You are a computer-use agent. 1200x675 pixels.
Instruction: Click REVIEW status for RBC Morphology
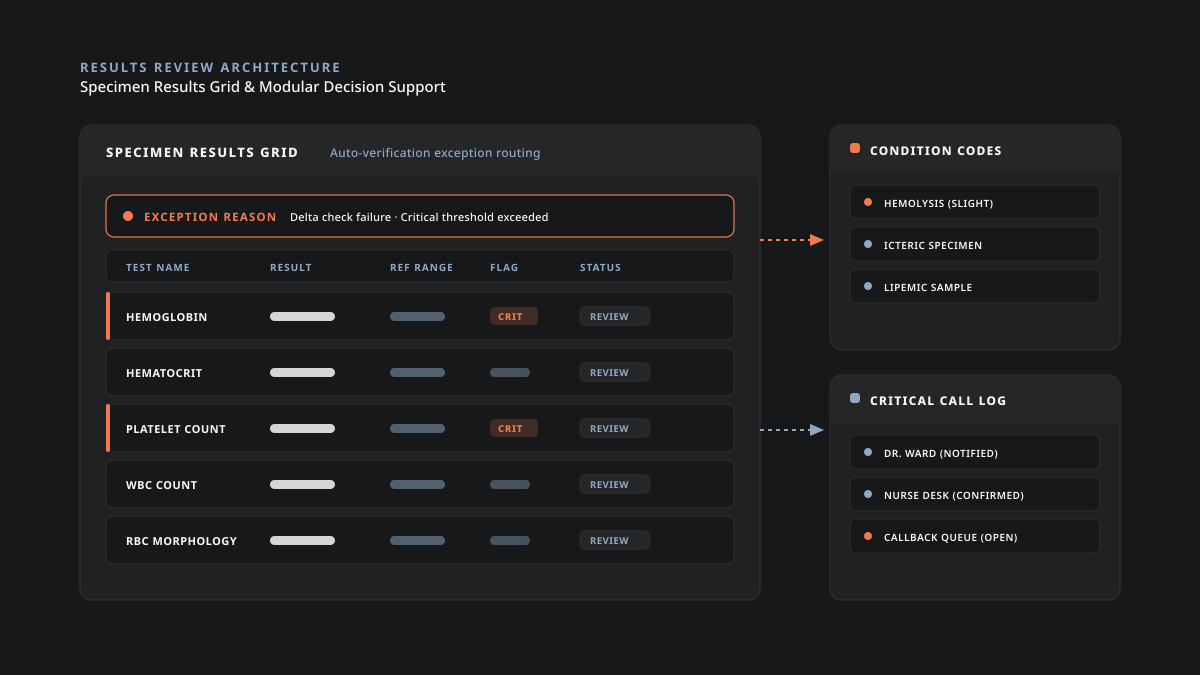615,540
